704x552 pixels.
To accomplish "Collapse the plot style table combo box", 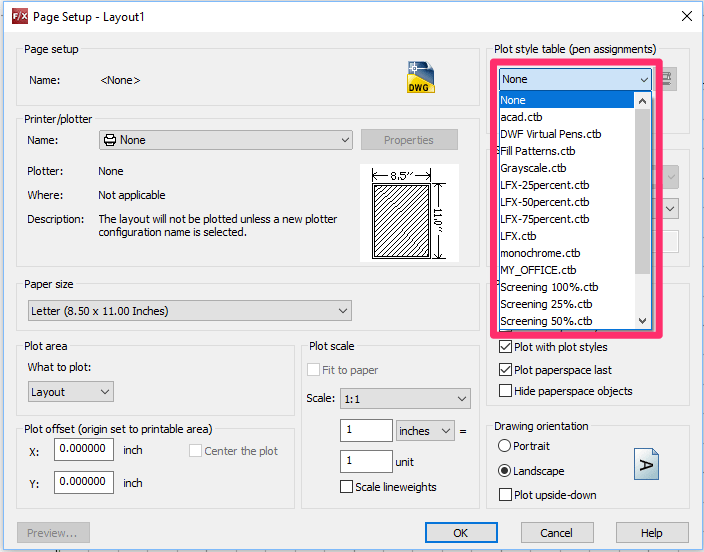I will pos(575,79).
